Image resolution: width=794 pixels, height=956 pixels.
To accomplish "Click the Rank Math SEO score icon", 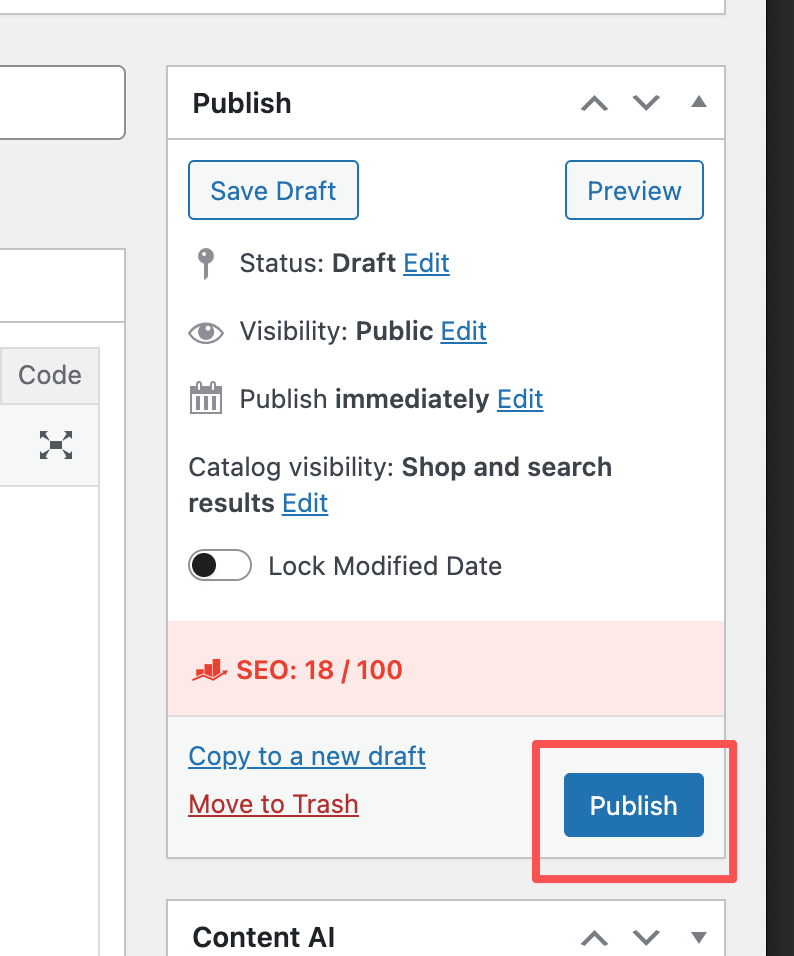I will 207,670.
